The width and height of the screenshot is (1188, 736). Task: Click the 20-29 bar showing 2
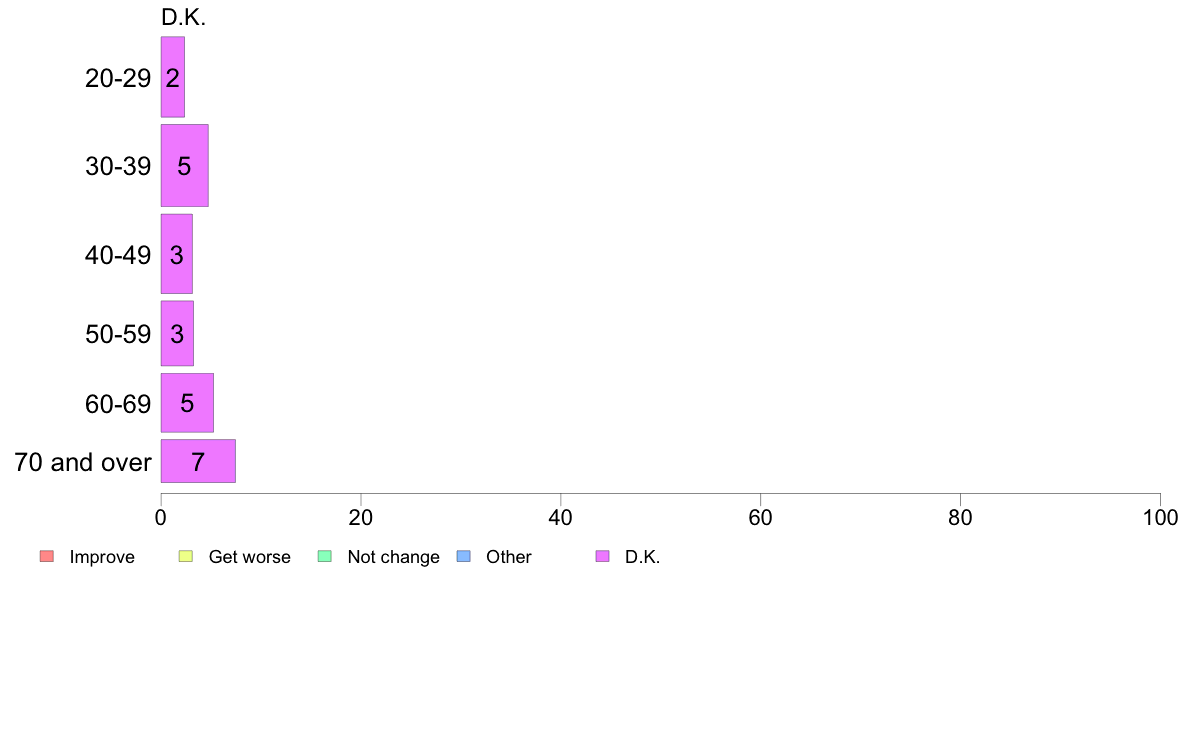click(173, 77)
